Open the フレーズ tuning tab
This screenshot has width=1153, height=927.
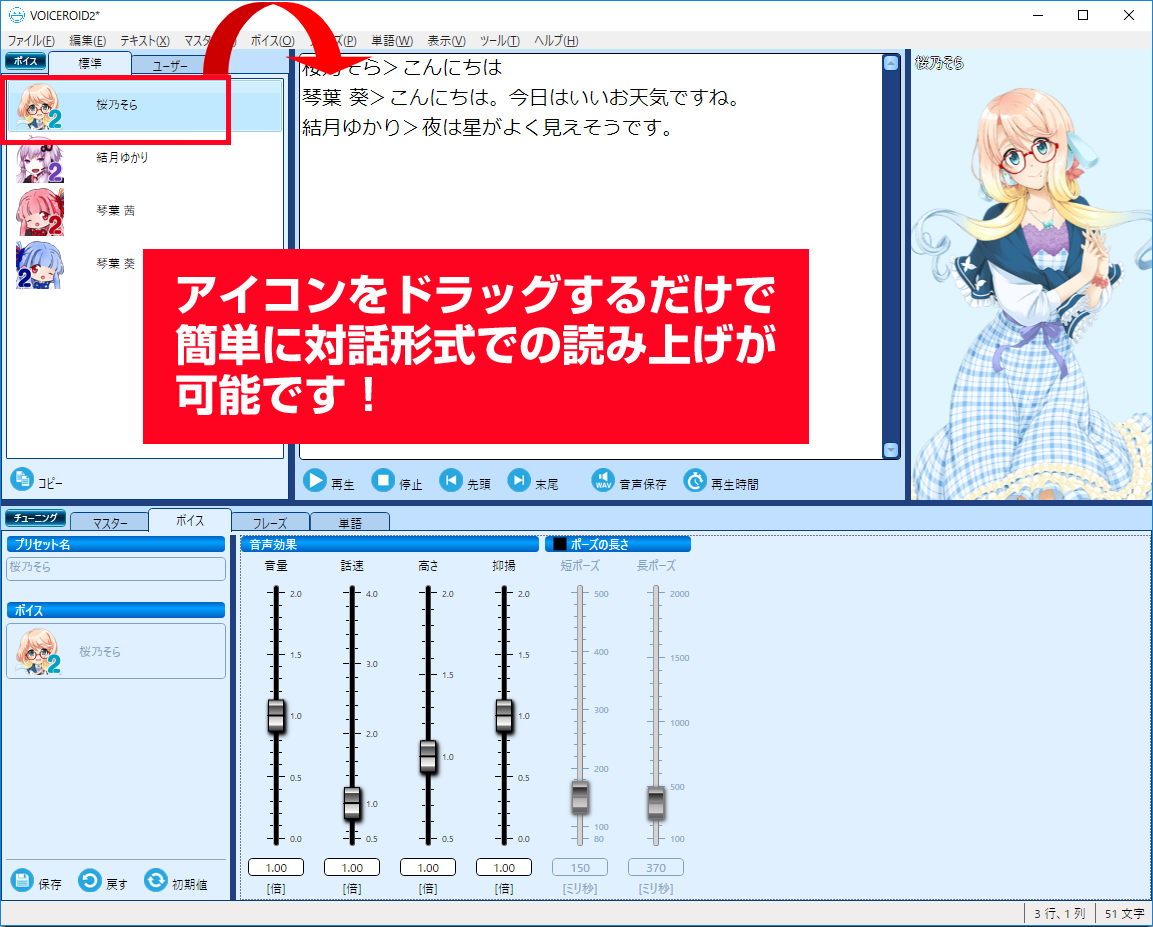coord(270,523)
